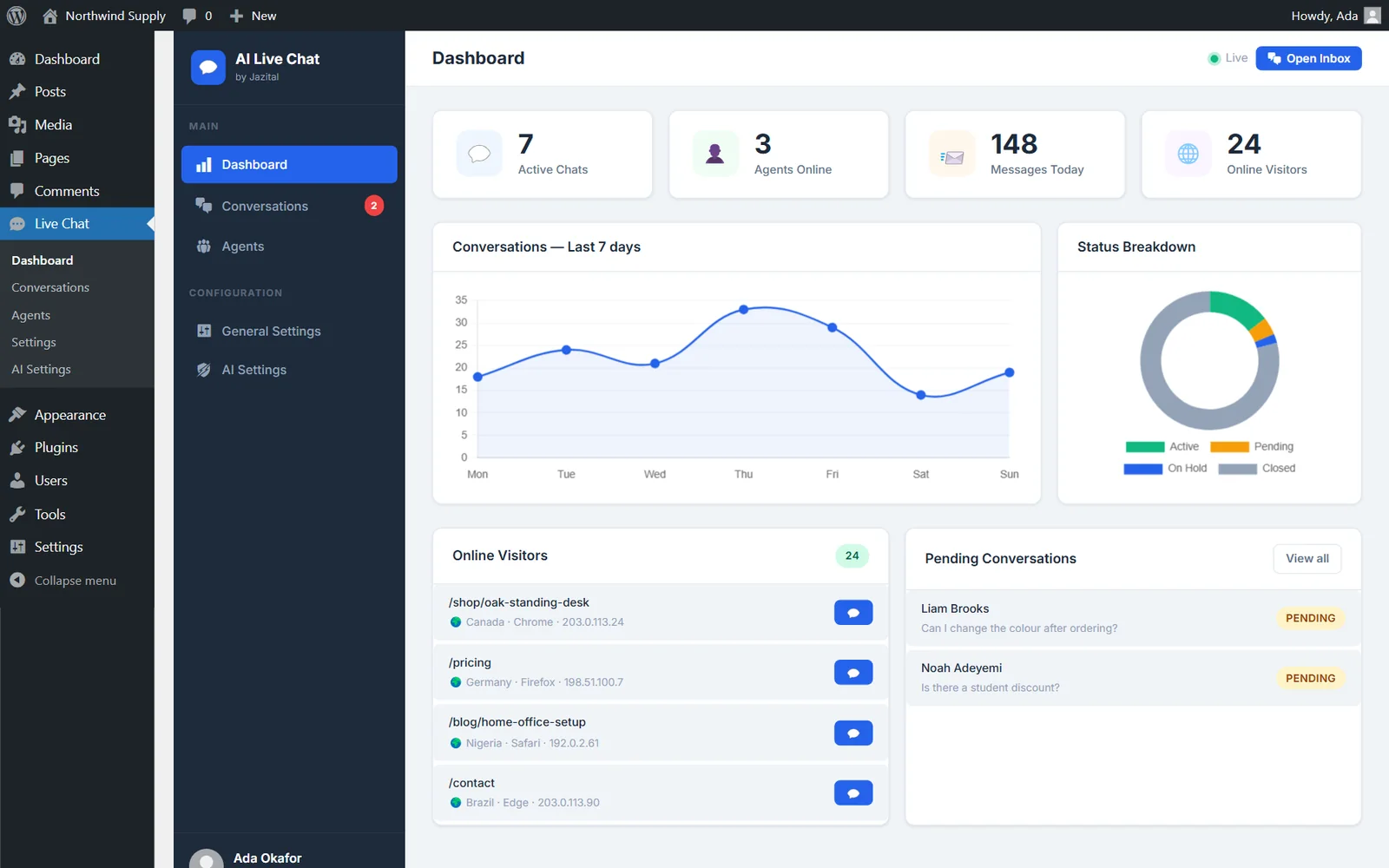Toggle the Active legend swatch
Image resolution: width=1389 pixels, height=868 pixels.
coord(1145,447)
